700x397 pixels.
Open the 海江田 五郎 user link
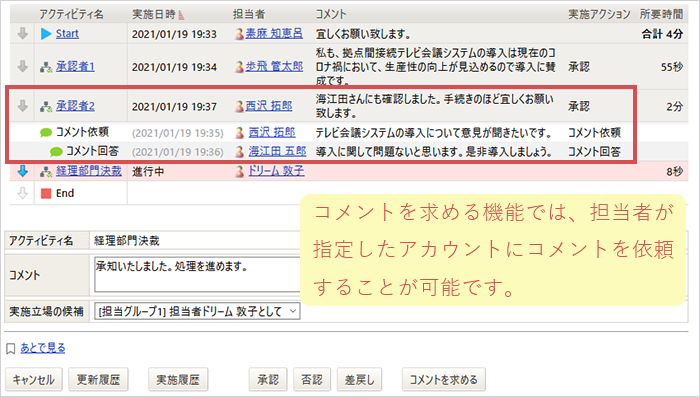click(x=277, y=151)
